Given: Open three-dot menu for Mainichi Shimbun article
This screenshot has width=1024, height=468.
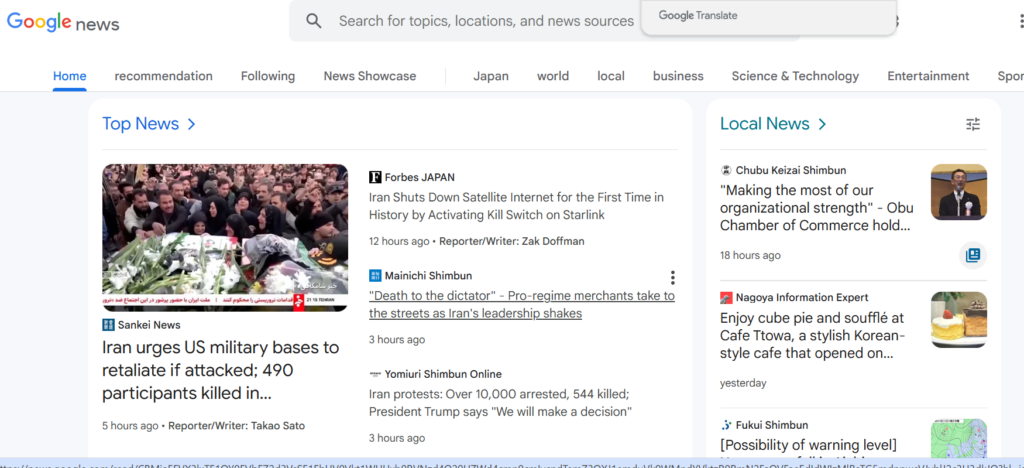Looking at the screenshot, I should (673, 277).
